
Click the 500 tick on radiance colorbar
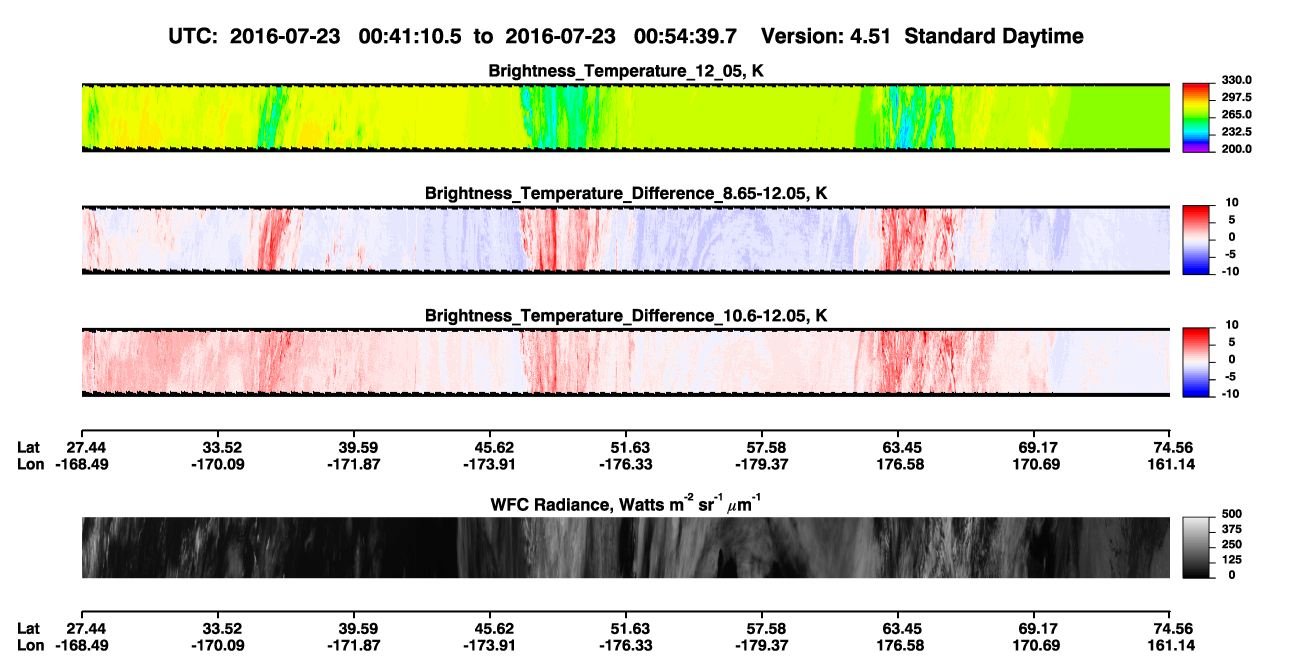(1231, 514)
